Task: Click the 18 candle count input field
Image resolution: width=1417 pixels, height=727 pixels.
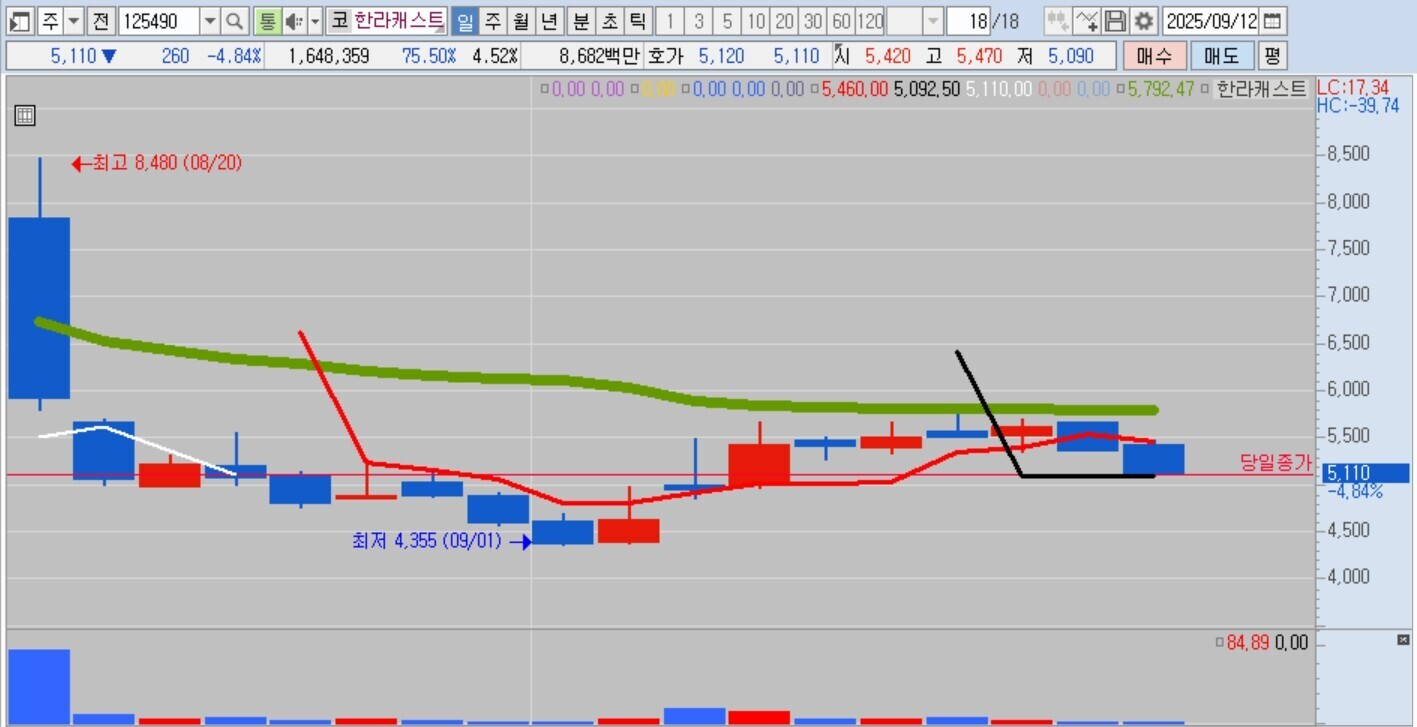Action: [x=970, y=21]
